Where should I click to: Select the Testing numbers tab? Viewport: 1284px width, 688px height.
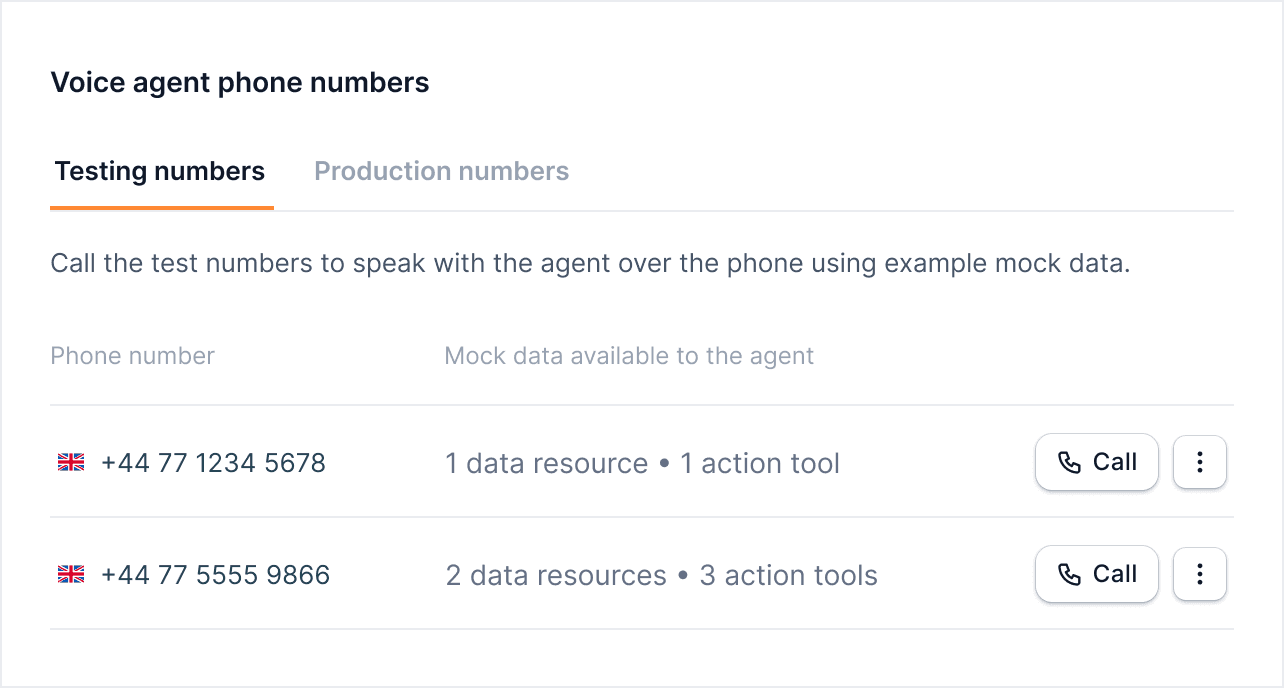[x=160, y=171]
